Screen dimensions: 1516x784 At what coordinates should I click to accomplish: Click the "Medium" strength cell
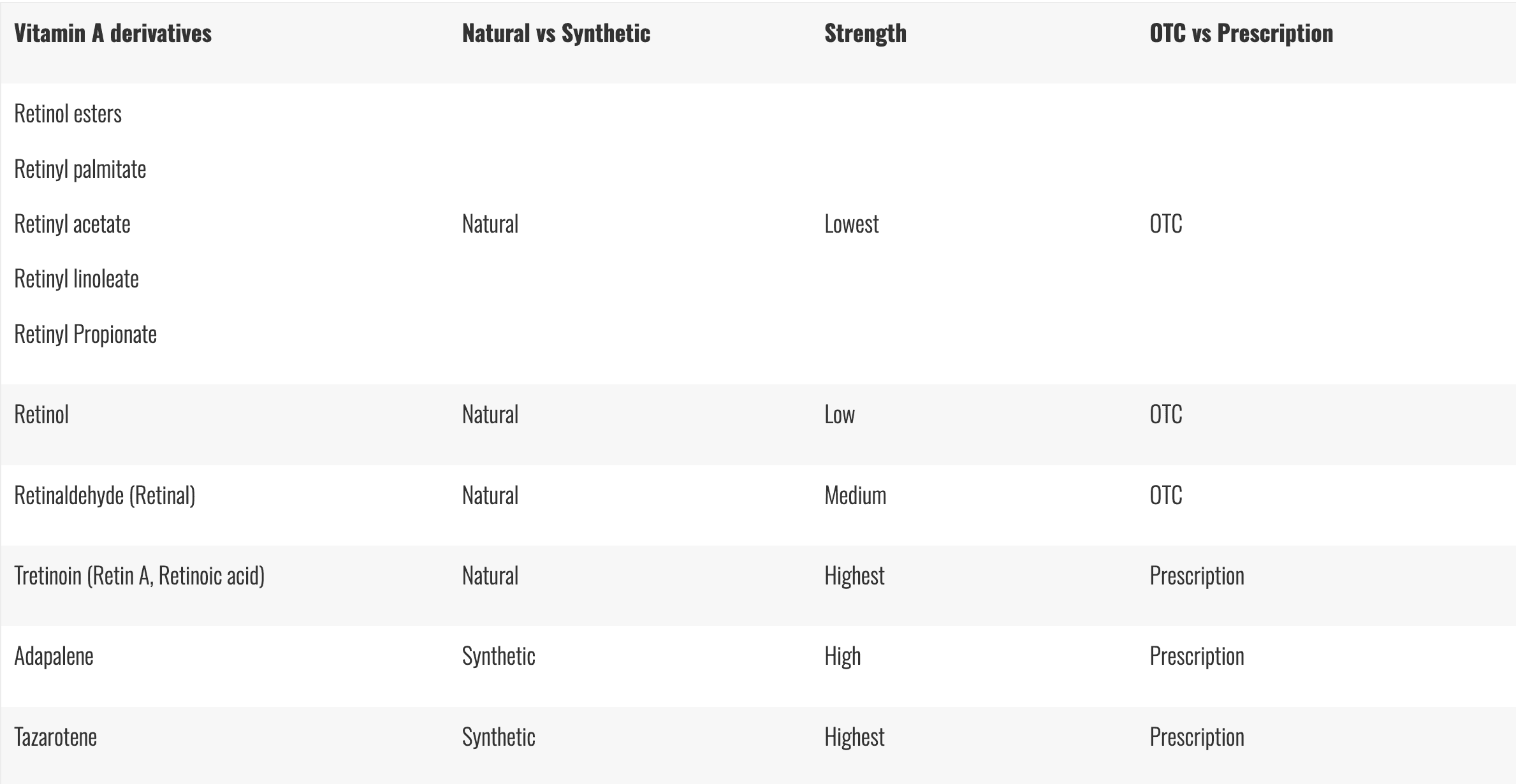click(855, 496)
